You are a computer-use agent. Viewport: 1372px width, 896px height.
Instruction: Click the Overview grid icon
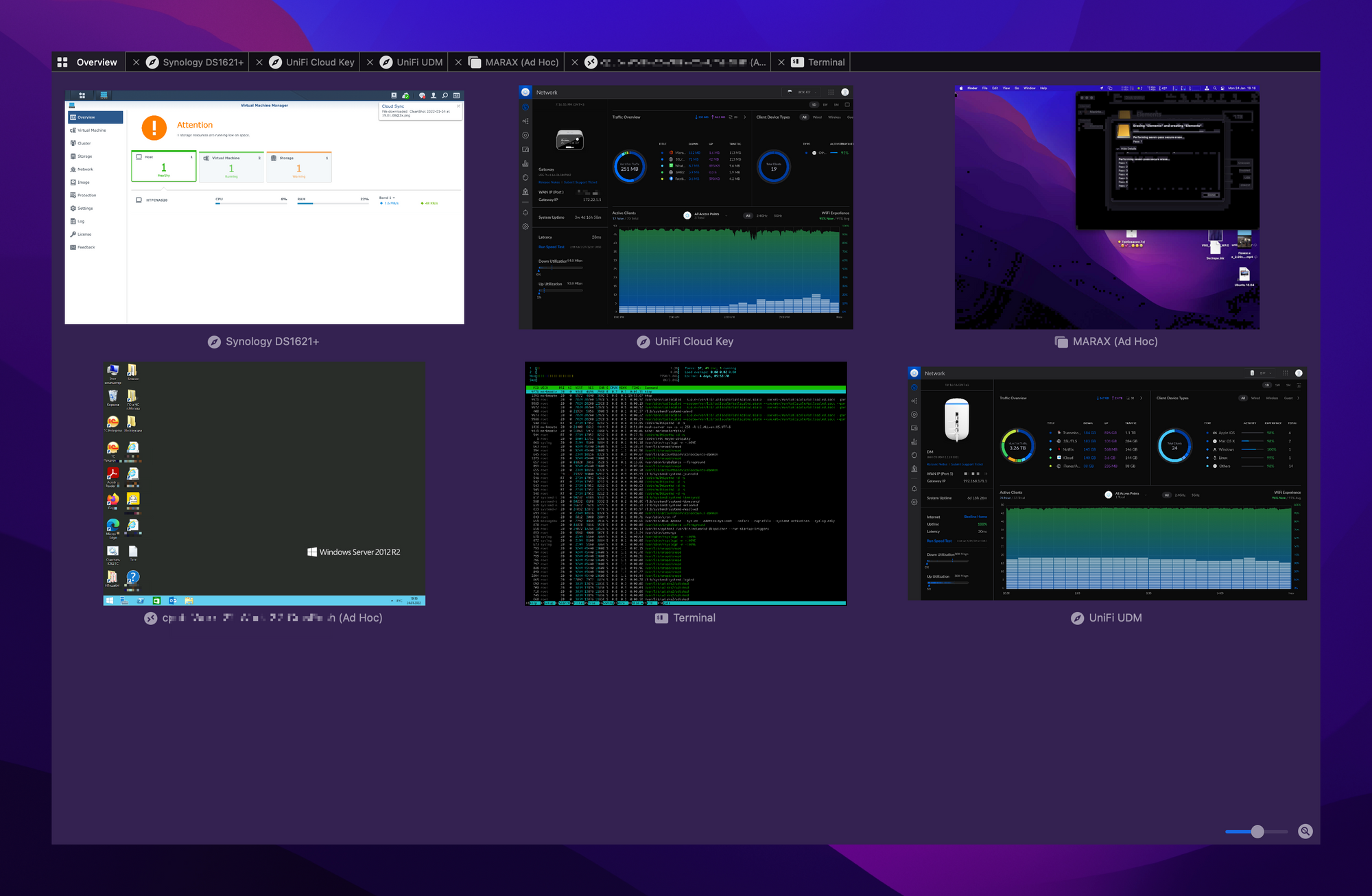62,62
